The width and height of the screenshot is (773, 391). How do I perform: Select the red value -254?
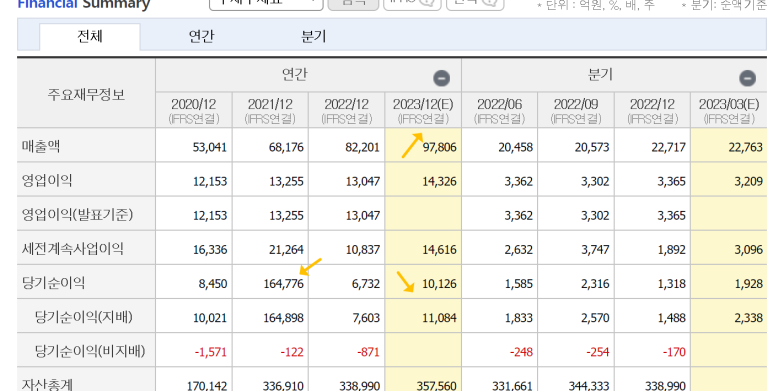[x=597, y=353]
